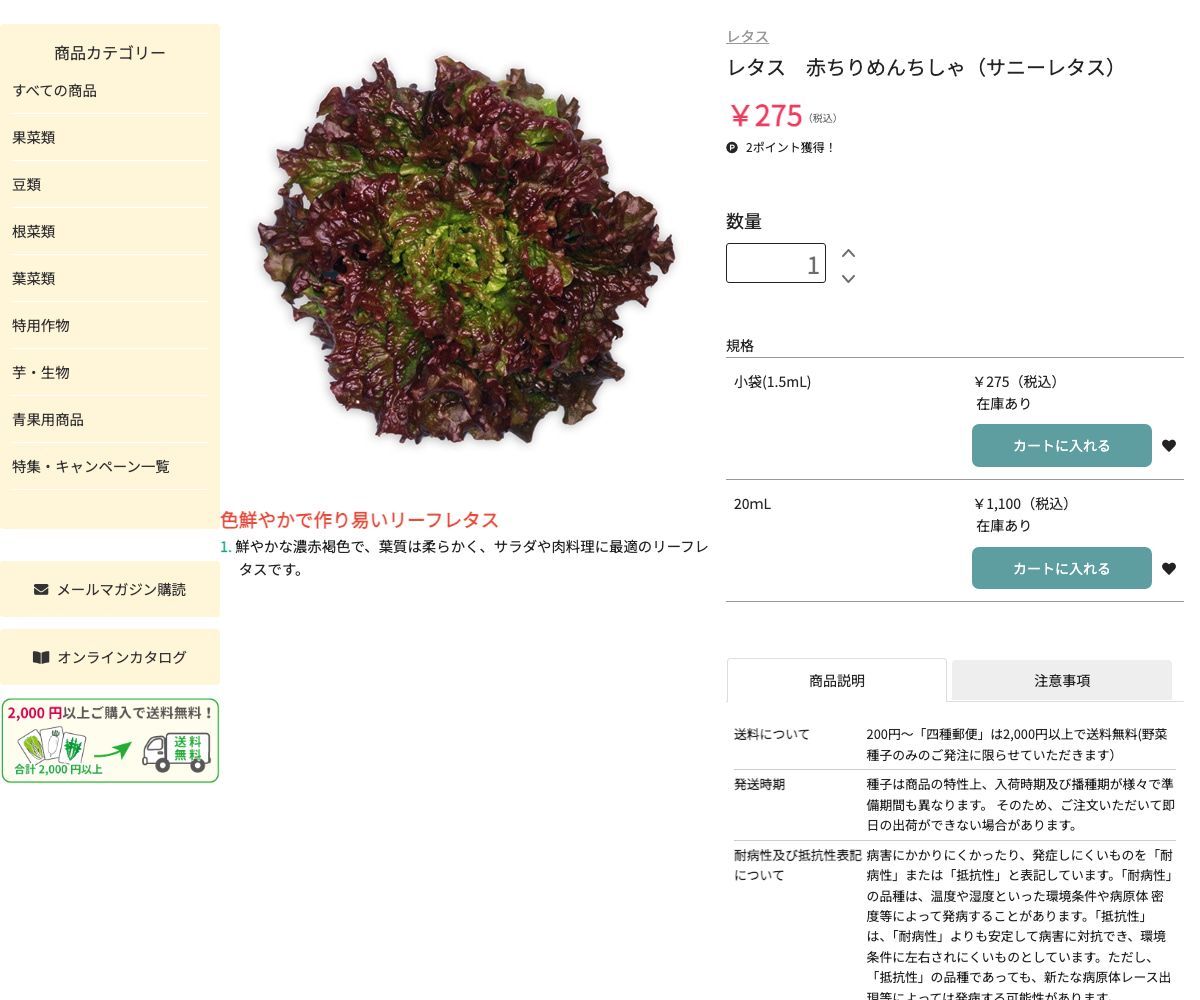Viewport: 1200px width, 1000px height.
Task: Add the 20mL size to cart
Action: coord(1061,569)
